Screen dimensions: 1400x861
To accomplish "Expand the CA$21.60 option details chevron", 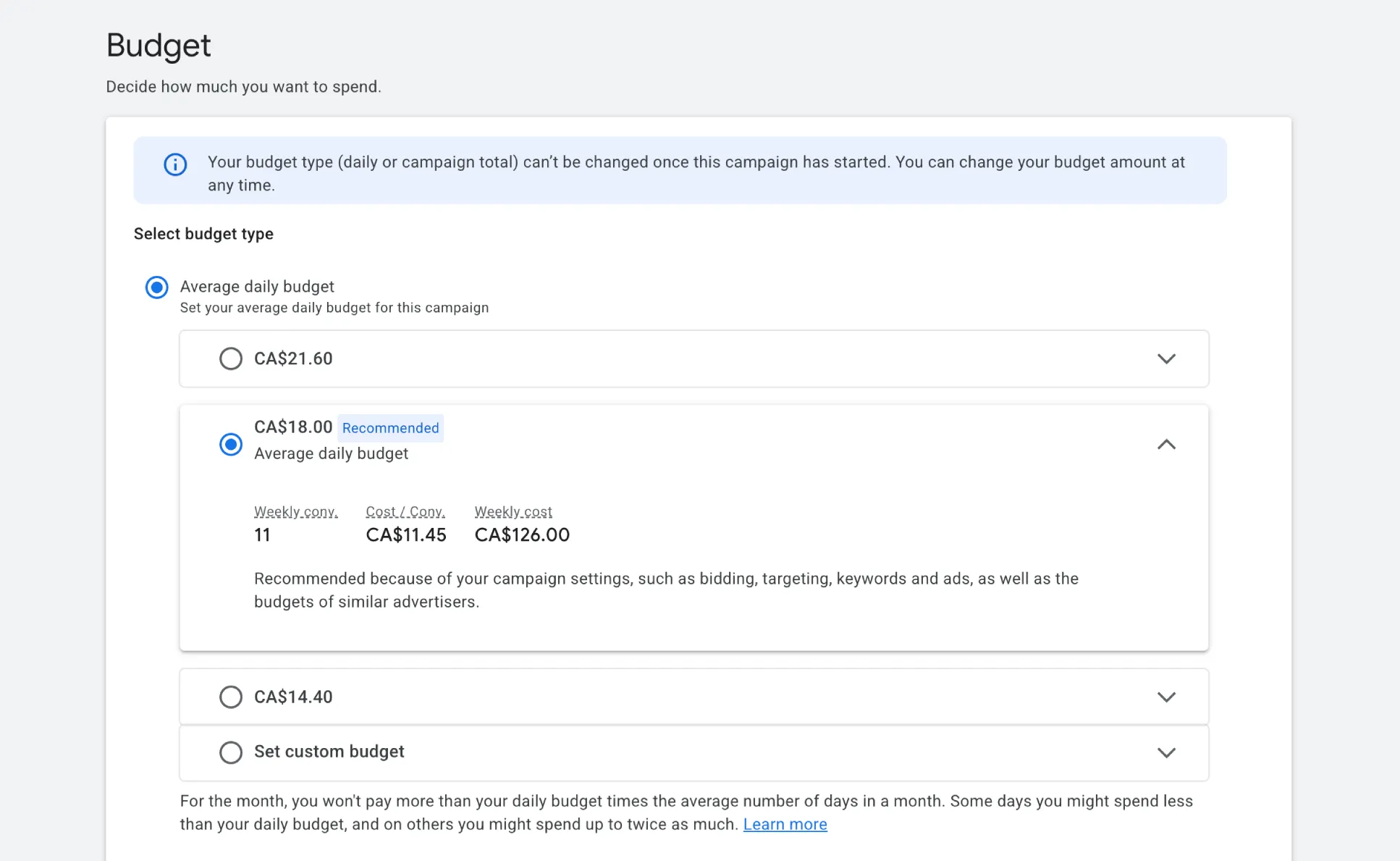I will [1165, 358].
